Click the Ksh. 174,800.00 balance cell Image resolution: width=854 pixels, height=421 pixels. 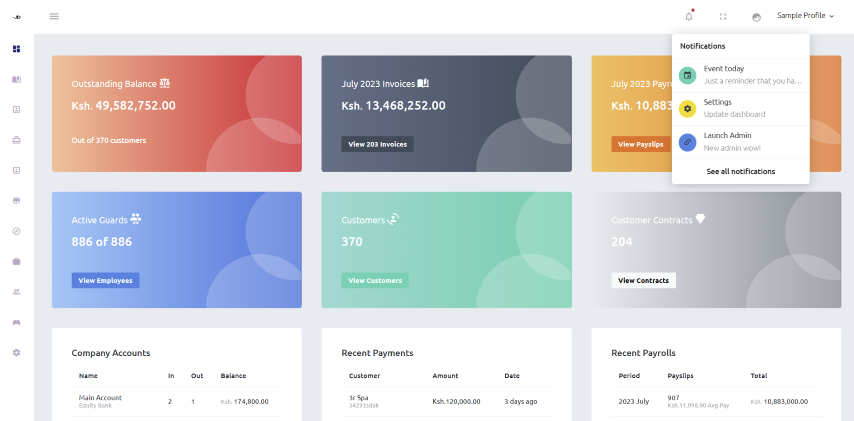245,402
